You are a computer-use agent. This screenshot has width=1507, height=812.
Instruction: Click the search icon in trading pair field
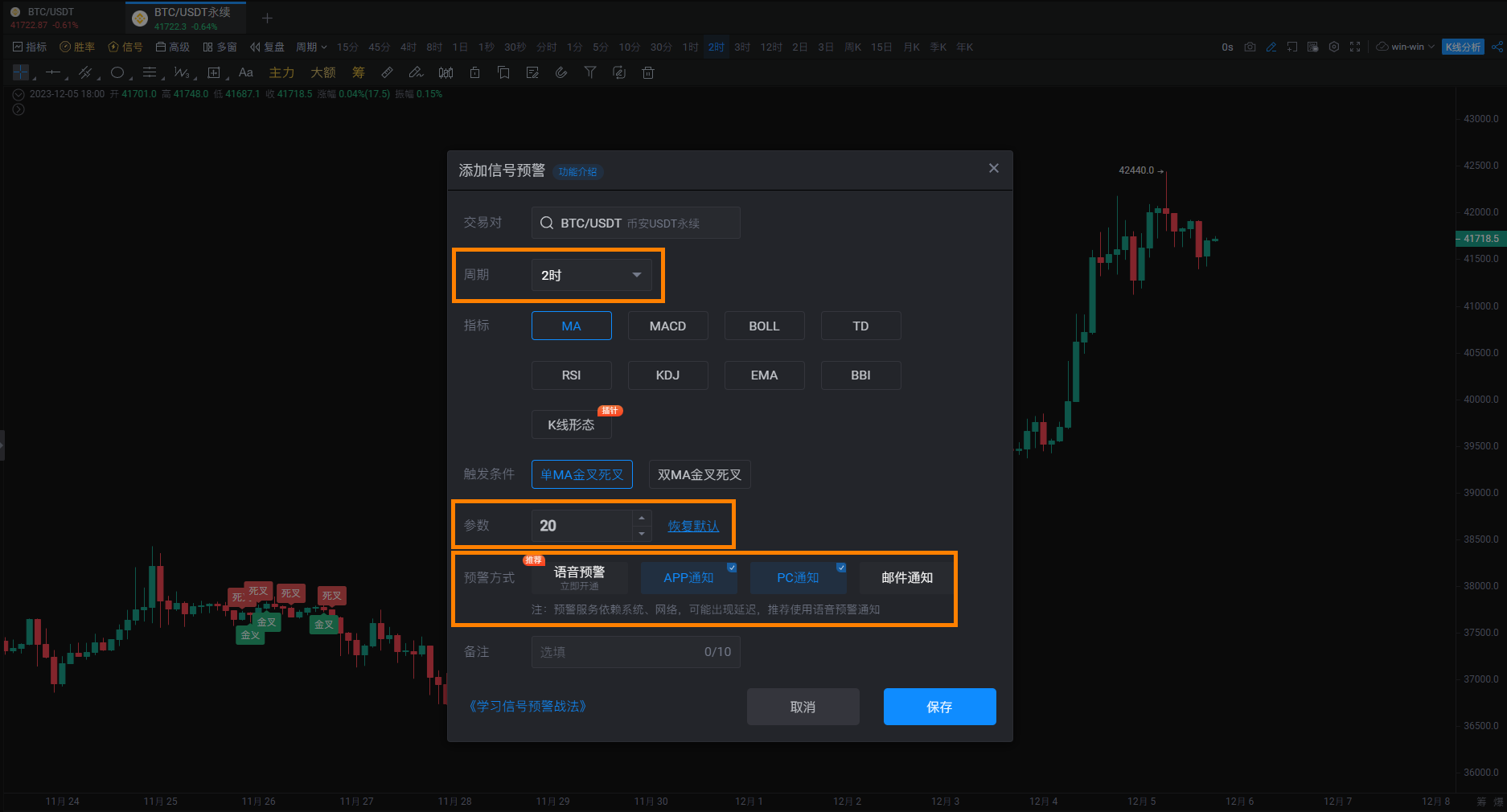coord(546,223)
